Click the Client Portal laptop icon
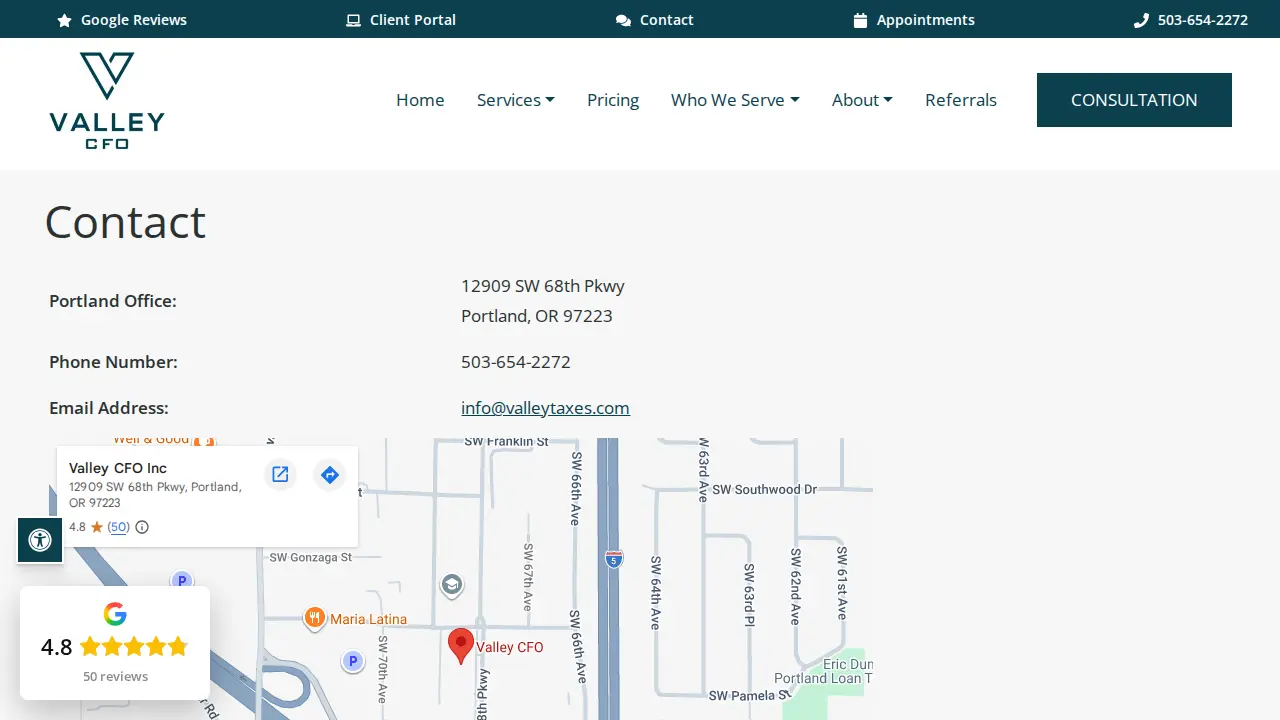1280x720 pixels. tap(353, 20)
